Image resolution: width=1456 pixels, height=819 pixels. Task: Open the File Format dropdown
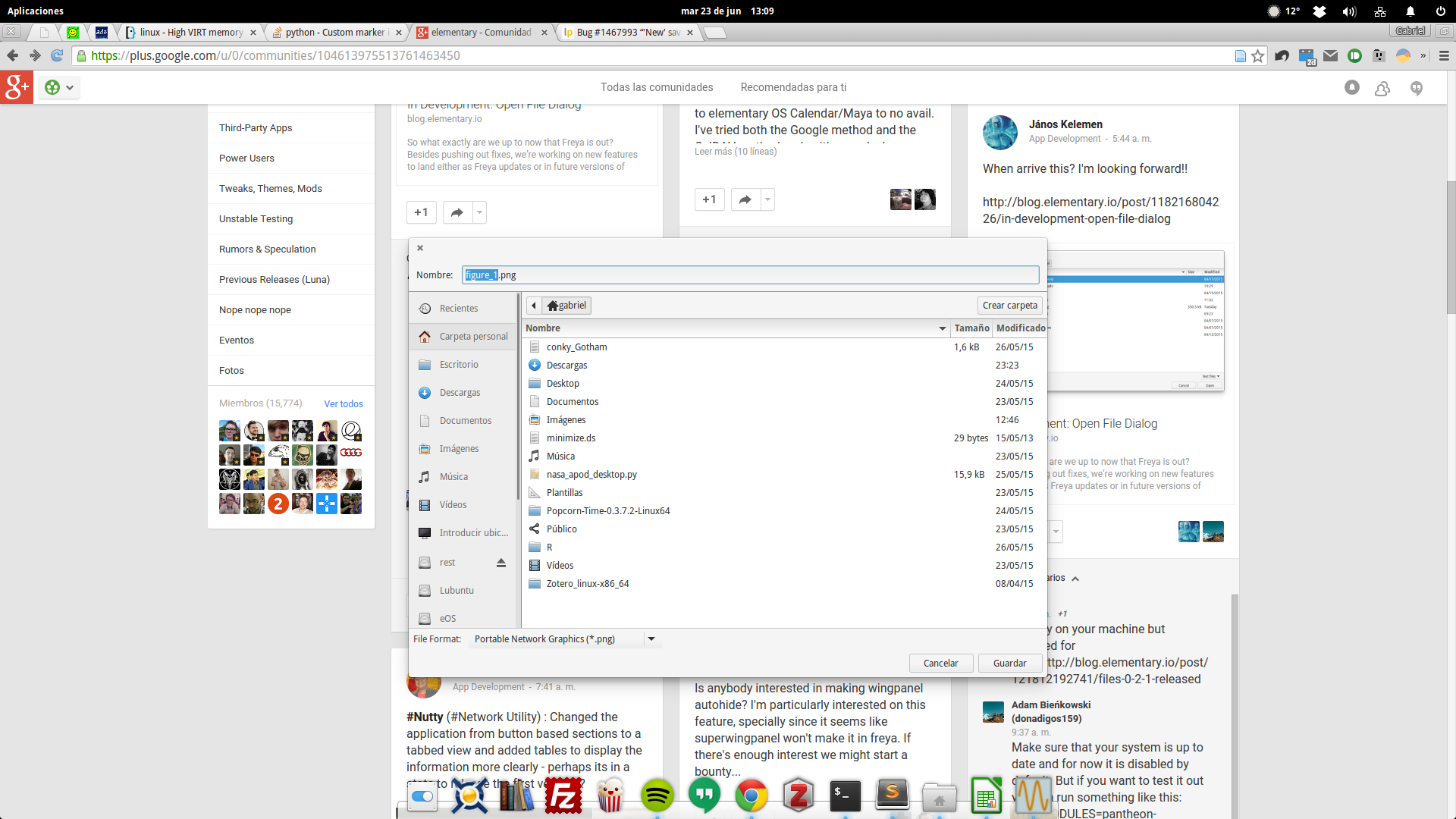(564, 639)
